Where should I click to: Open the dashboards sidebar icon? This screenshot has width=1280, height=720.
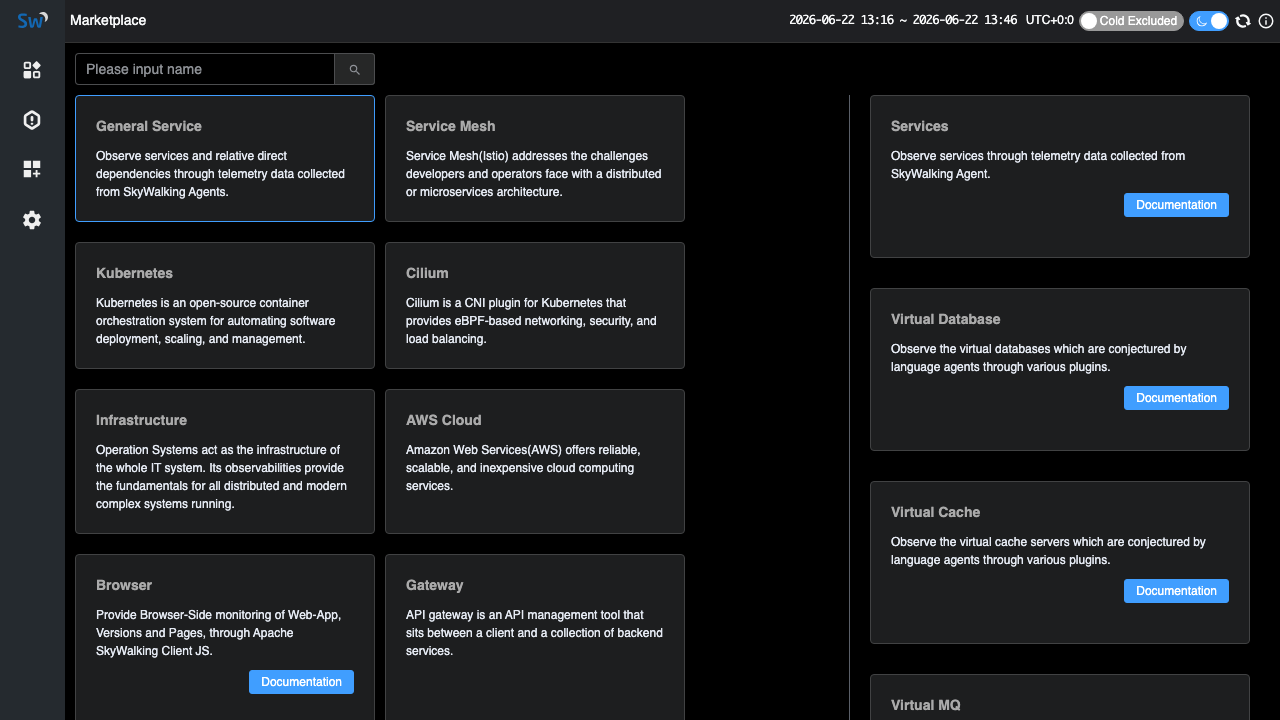(x=32, y=70)
